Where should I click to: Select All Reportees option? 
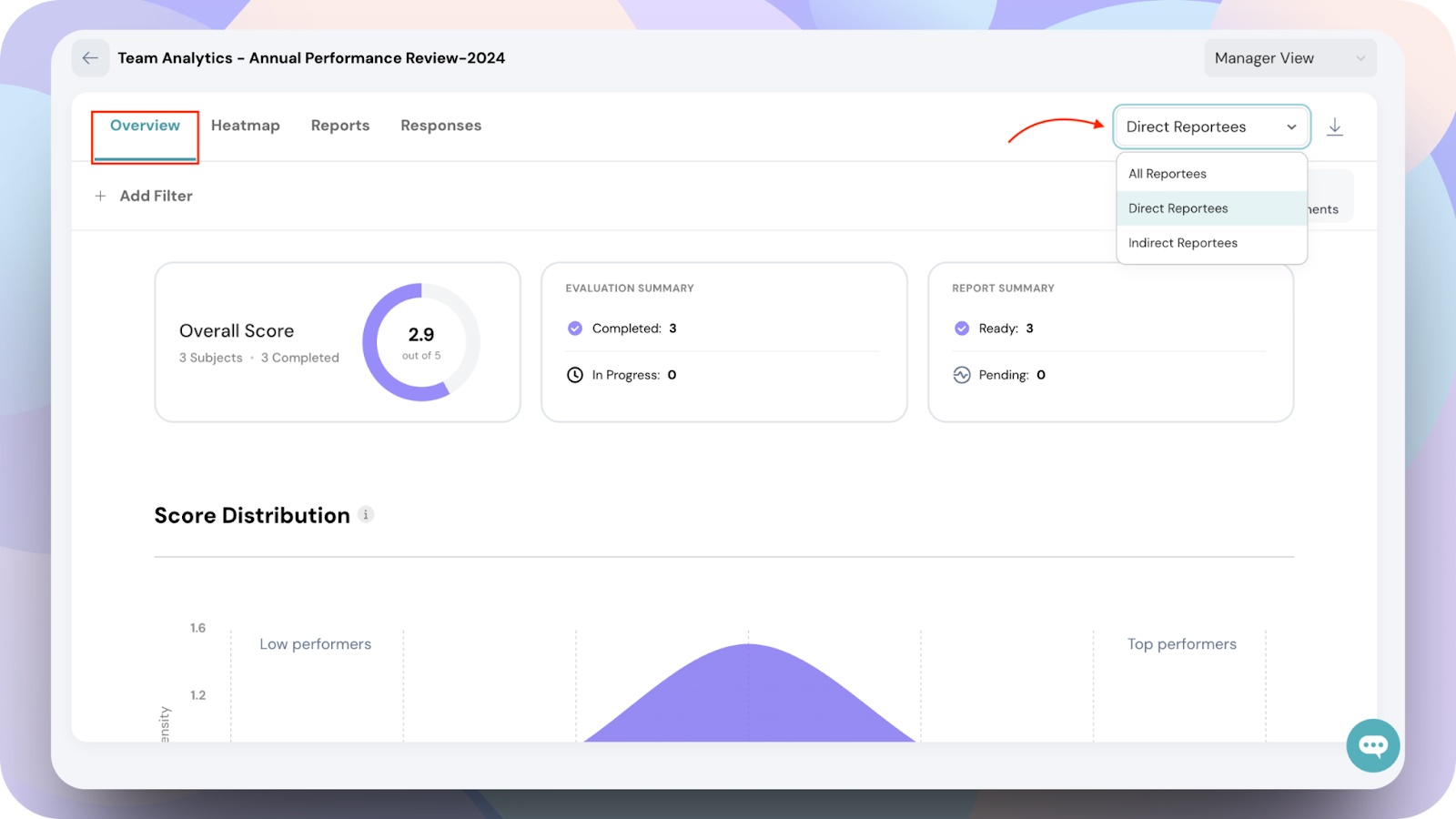[1211, 174]
